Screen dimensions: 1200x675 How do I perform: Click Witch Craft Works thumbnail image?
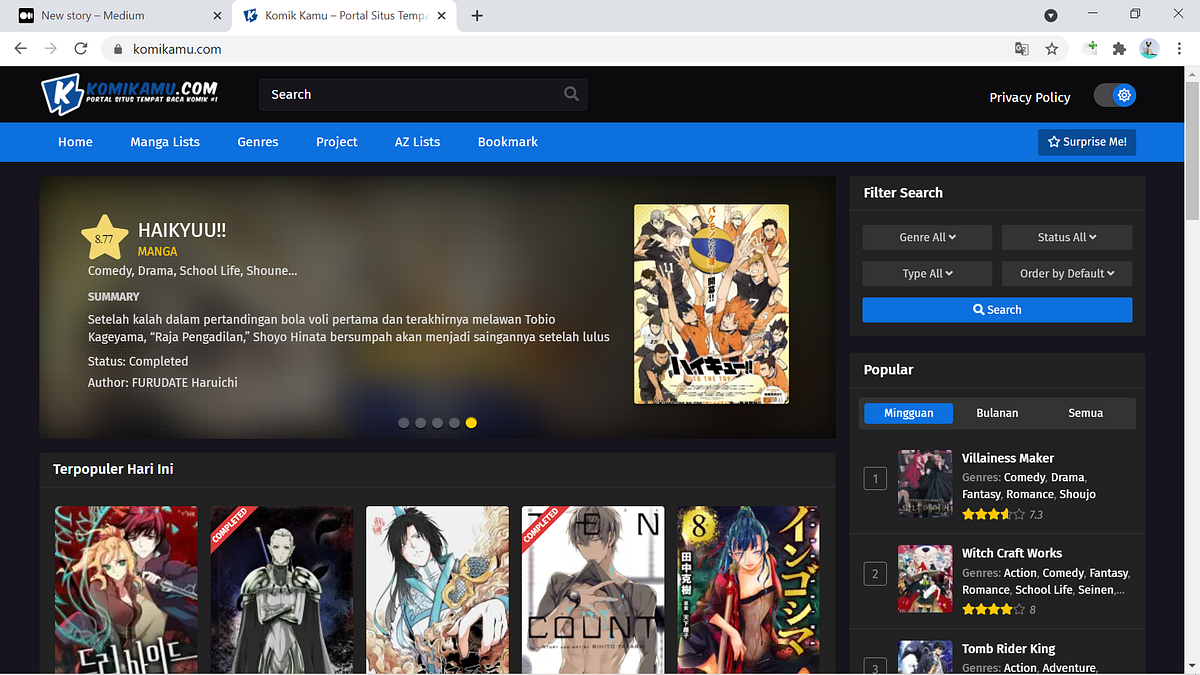pyautogui.click(x=925, y=578)
